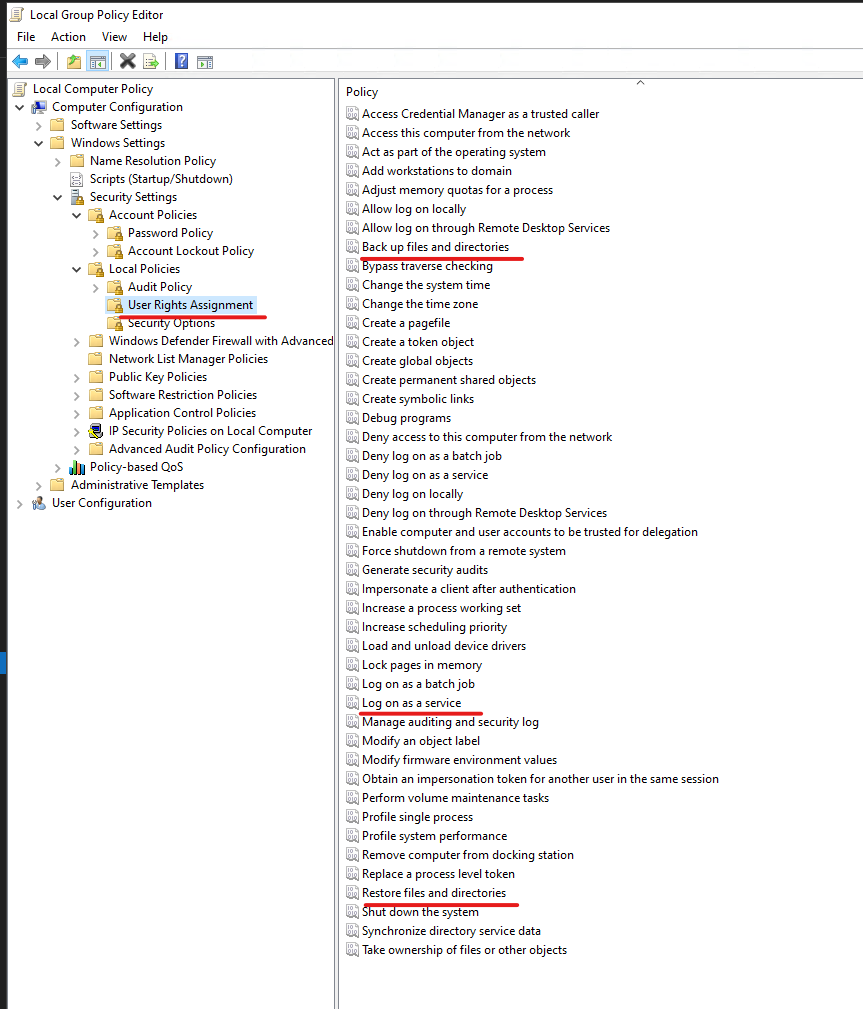Open the Action menu
This screenshot has width=863, height=1009.
coord(68,37)
